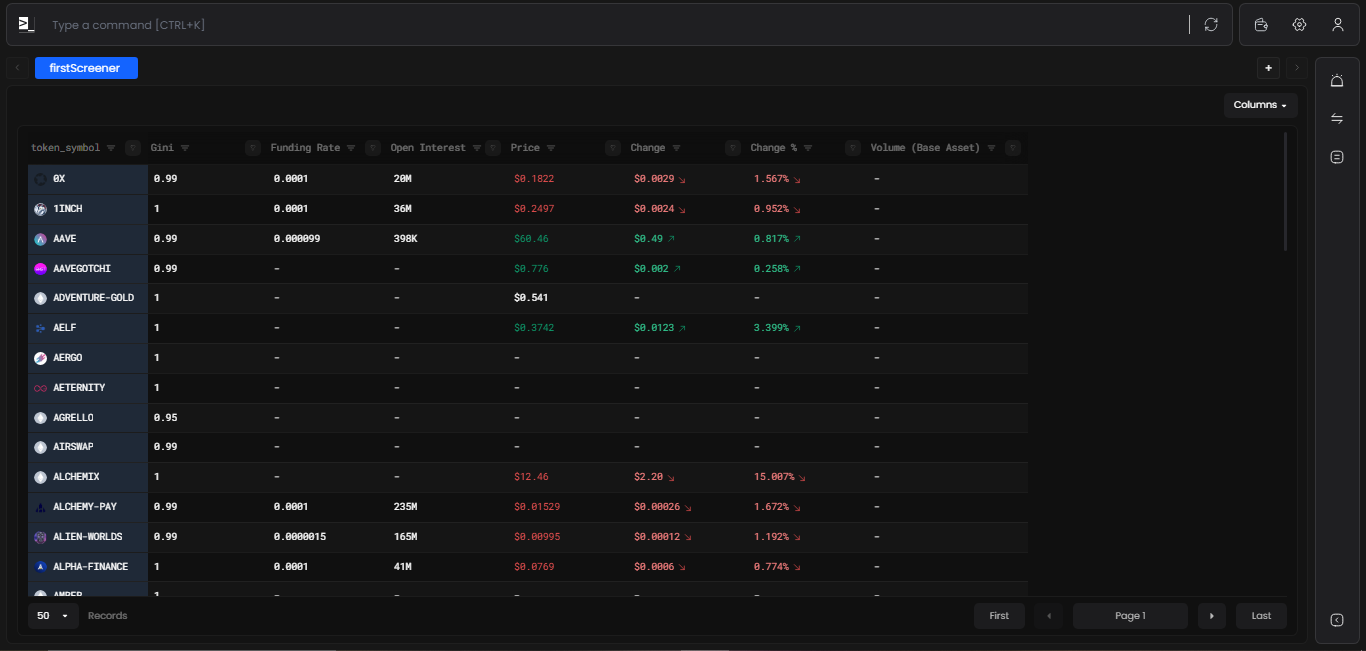Click the swap arrows sidebar icon
Image resolution: width=1366 pixels, height=651 pixels.
(x=1337, y=119)
